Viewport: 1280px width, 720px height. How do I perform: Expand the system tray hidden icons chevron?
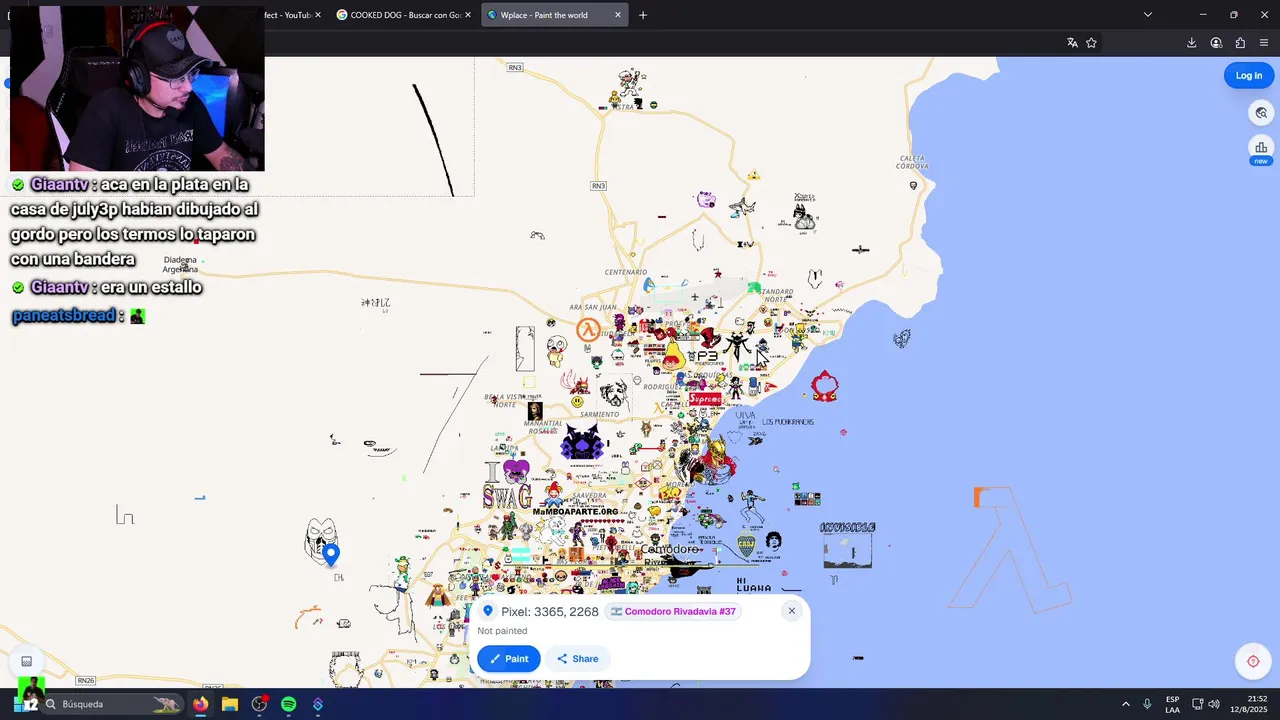tap(1125, 704)
